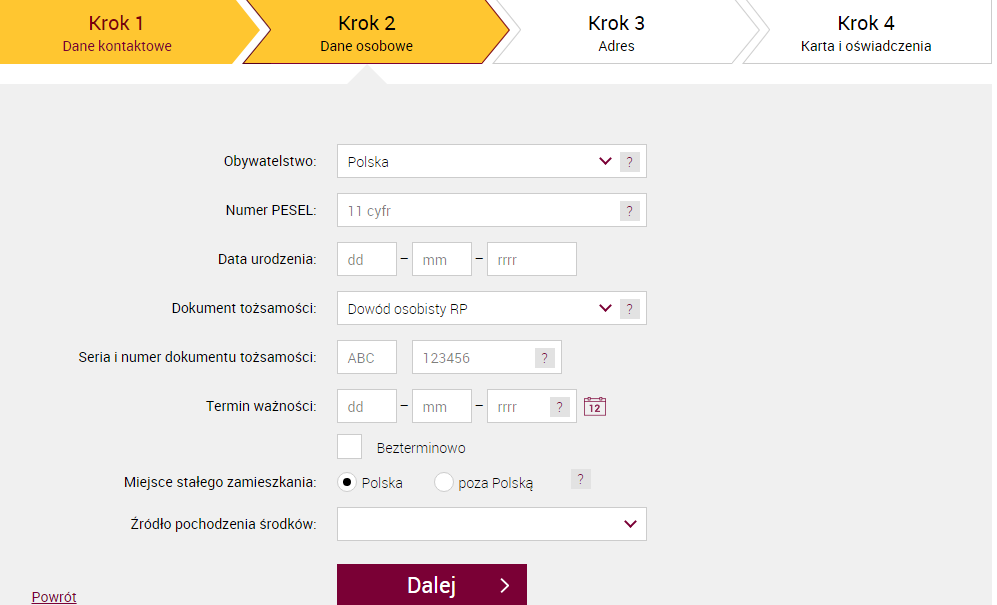Check the Bezterminowo checkbox
The height and width of the screenshot is (605, 997).
[x=349, y=447]
